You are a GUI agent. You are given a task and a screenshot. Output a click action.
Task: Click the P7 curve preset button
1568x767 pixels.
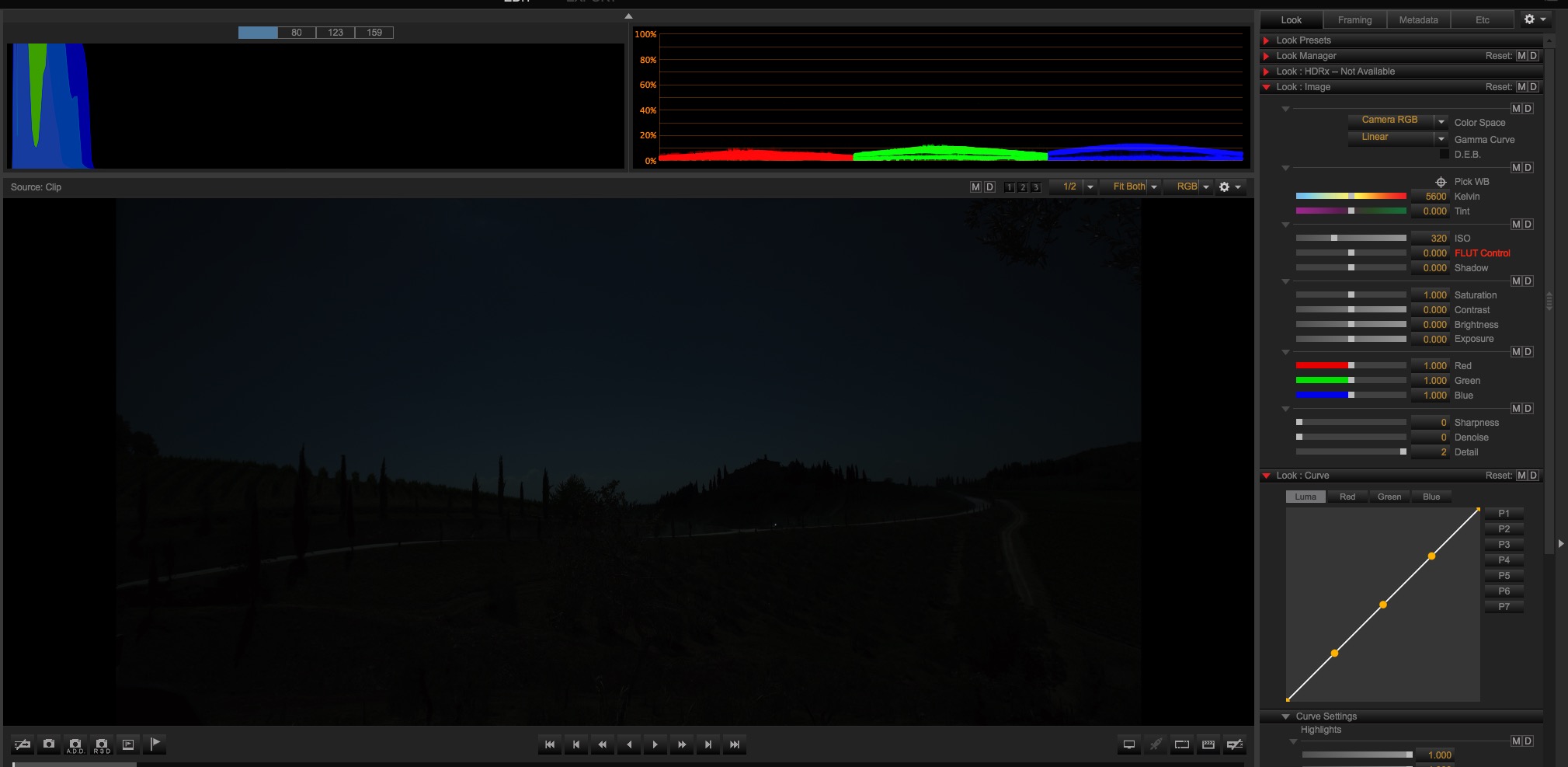point(1504,607)
